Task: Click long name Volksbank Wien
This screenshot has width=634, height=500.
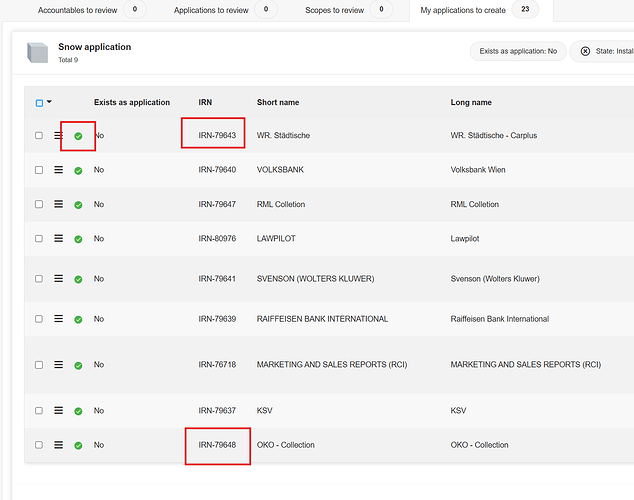Action: [x=478, y=170]
